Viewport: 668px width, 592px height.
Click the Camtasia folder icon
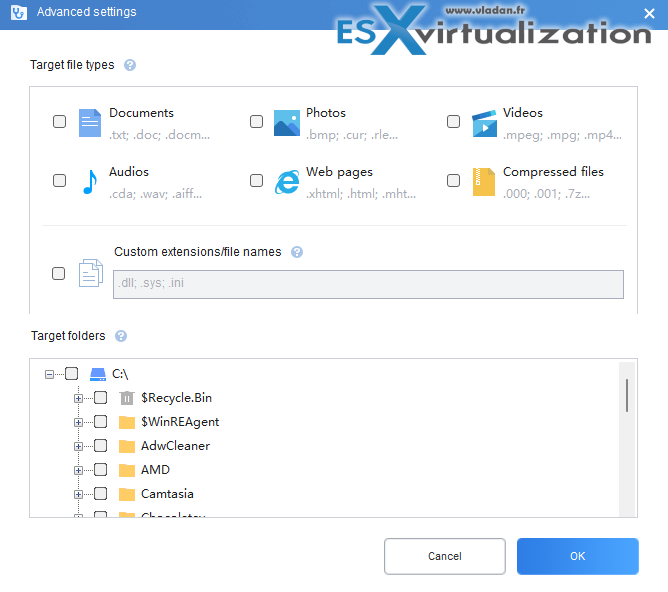coord(127,494)
